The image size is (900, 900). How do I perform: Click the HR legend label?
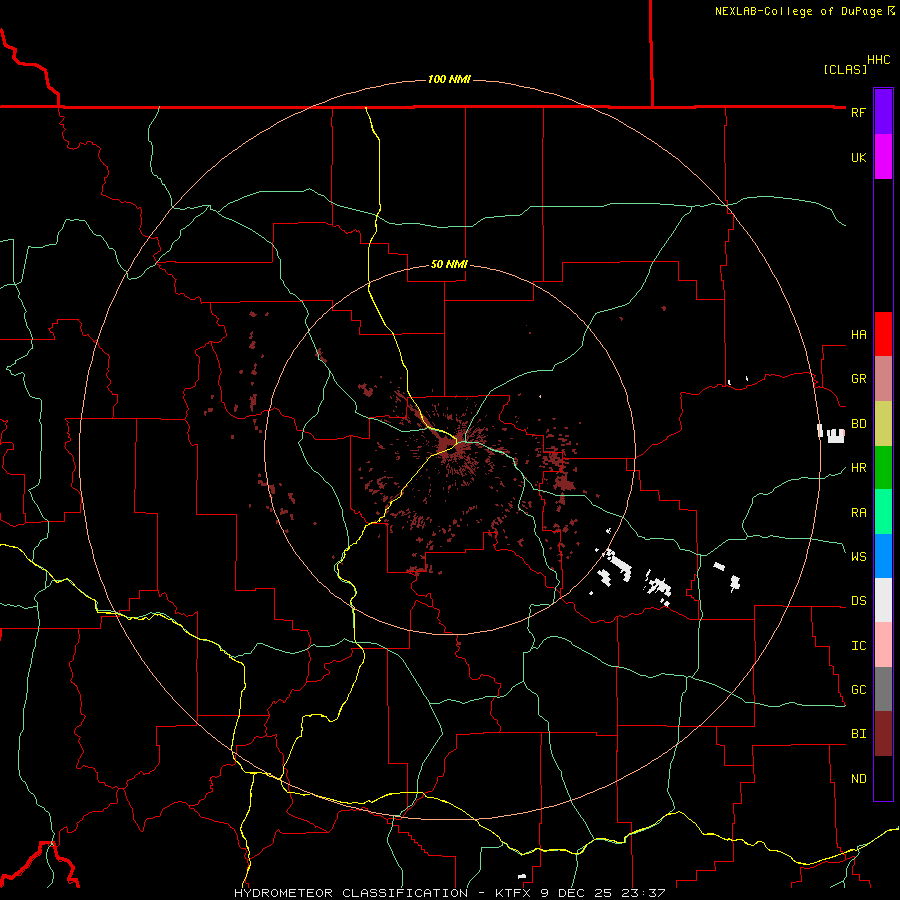click(858, 468)
